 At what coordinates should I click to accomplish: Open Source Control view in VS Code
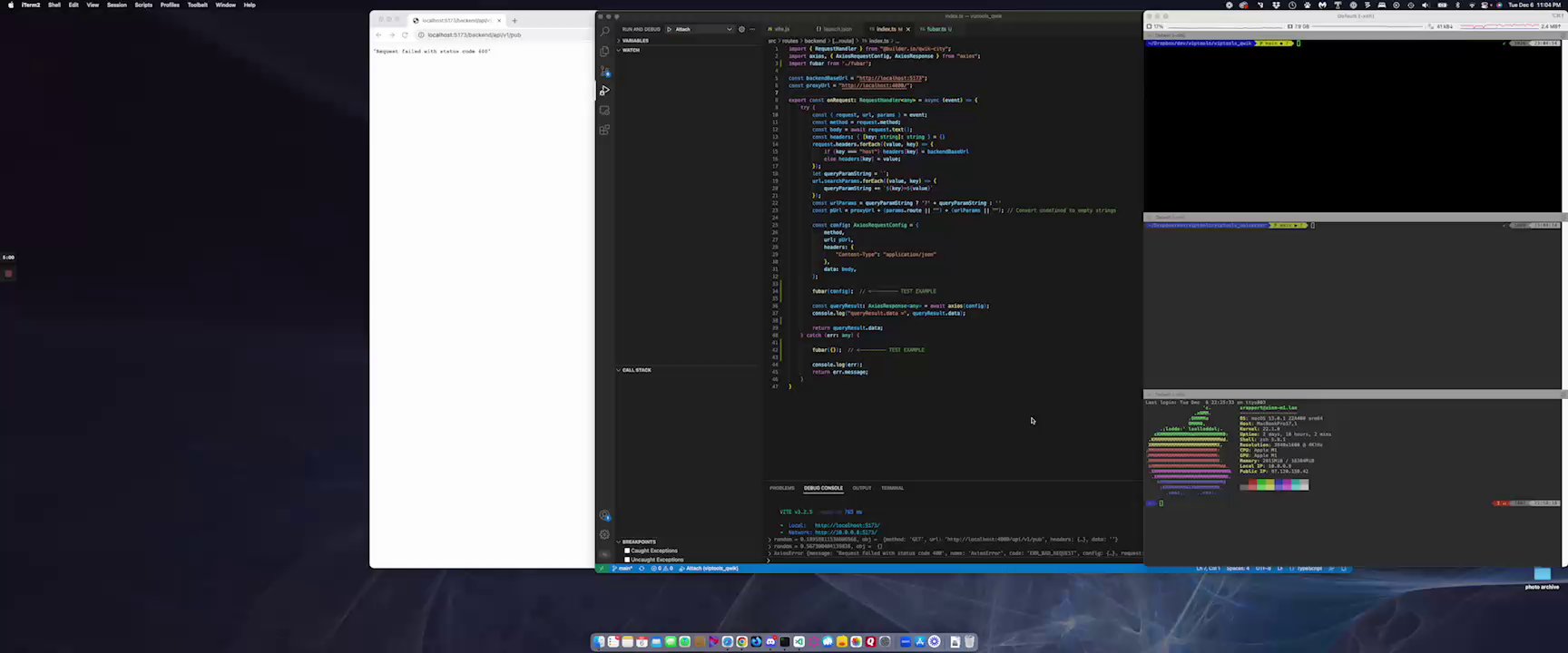(x=604, y=71)
